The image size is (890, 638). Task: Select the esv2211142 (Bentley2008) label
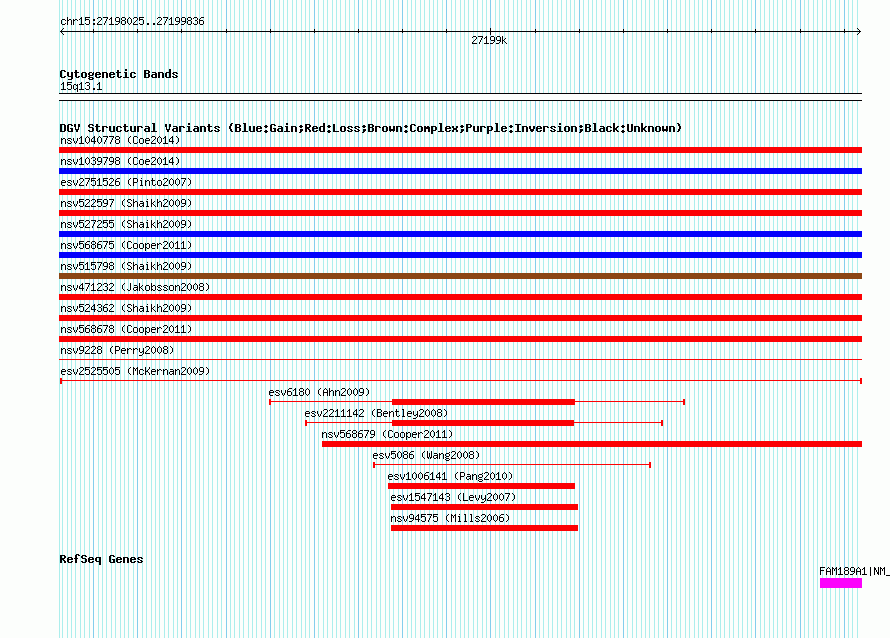[376, 413]
